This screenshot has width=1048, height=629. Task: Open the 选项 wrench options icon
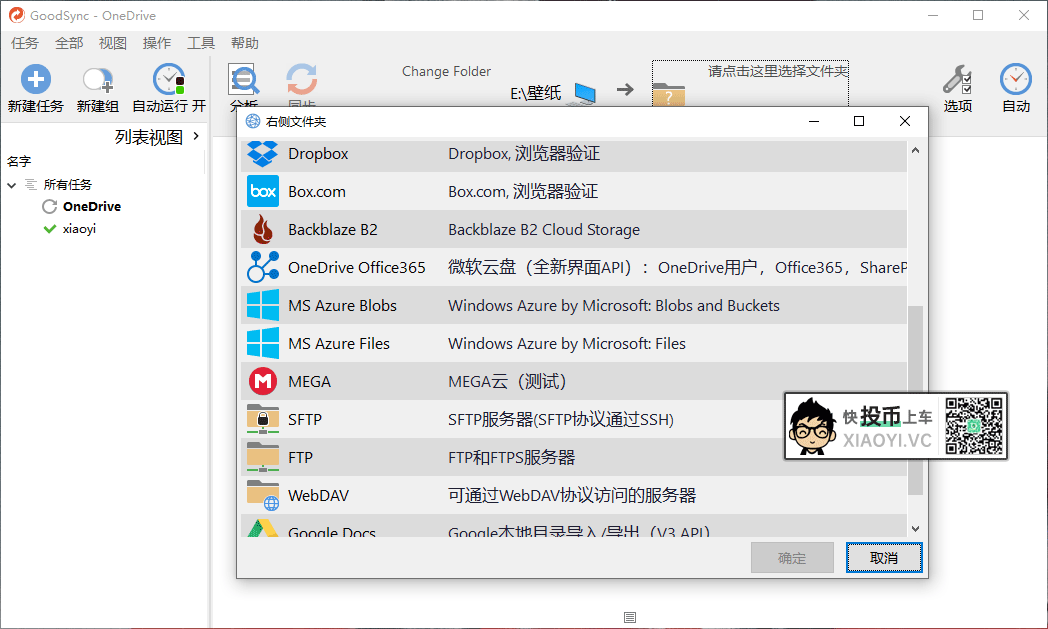tap(957, 78)
